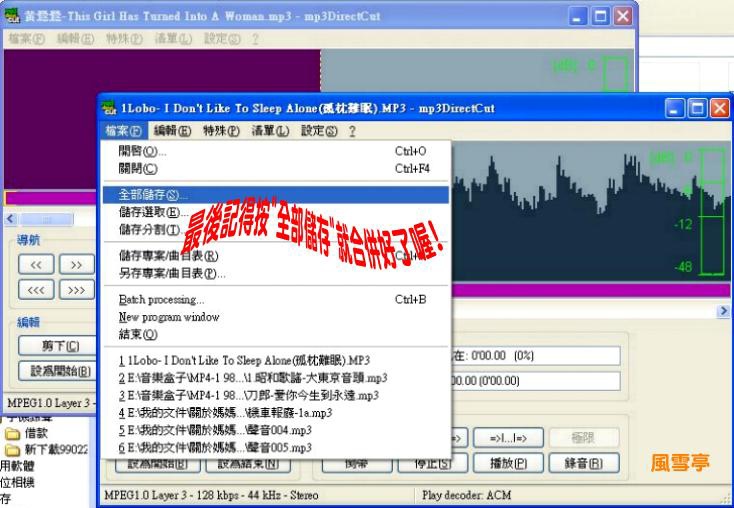Click the 錄音(R) record button
The height and width of the screenshot is (508, 734).
click(x=584, y=464)
